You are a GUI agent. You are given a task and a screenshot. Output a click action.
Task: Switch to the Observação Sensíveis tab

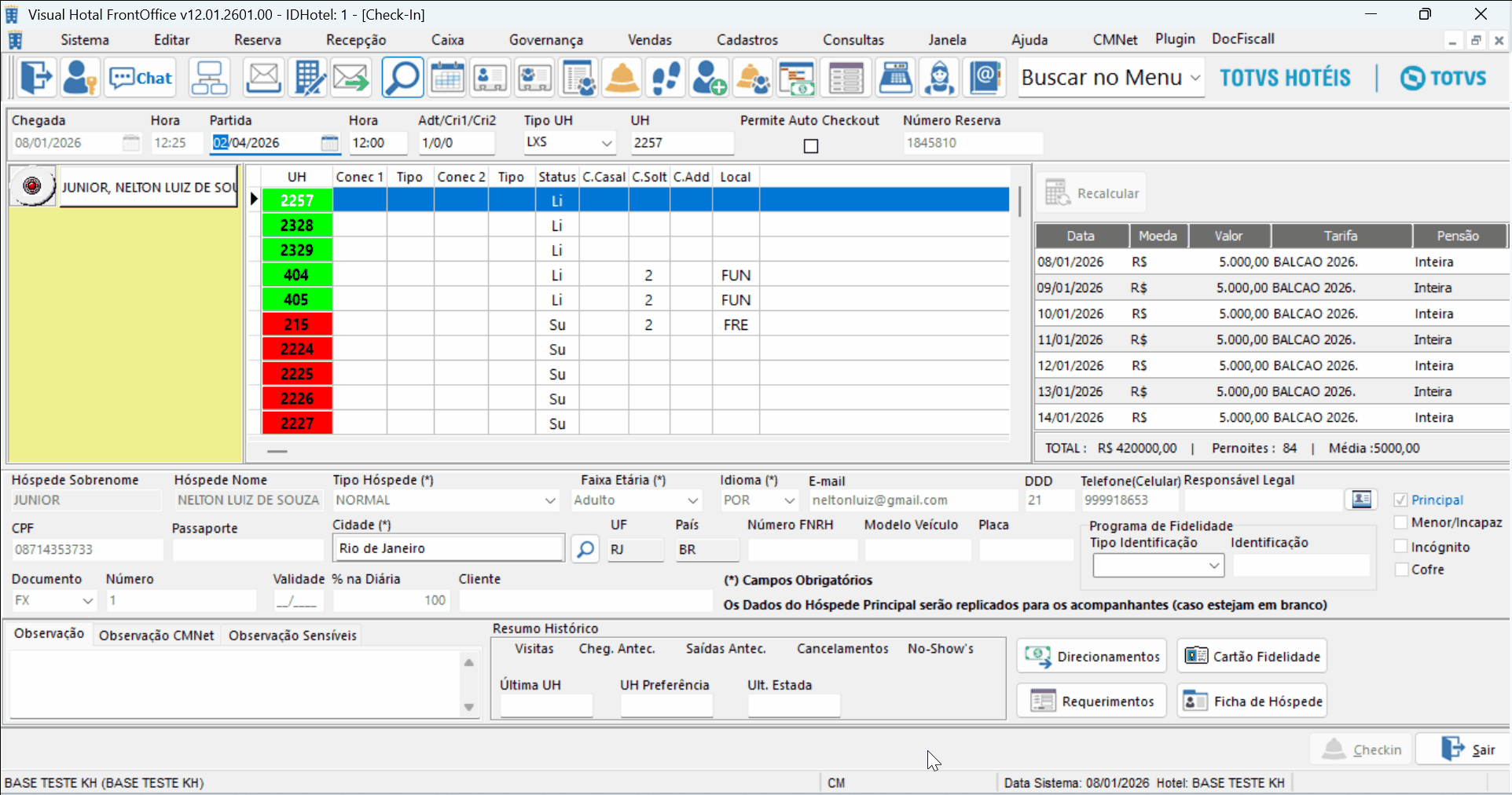[292, 636]
